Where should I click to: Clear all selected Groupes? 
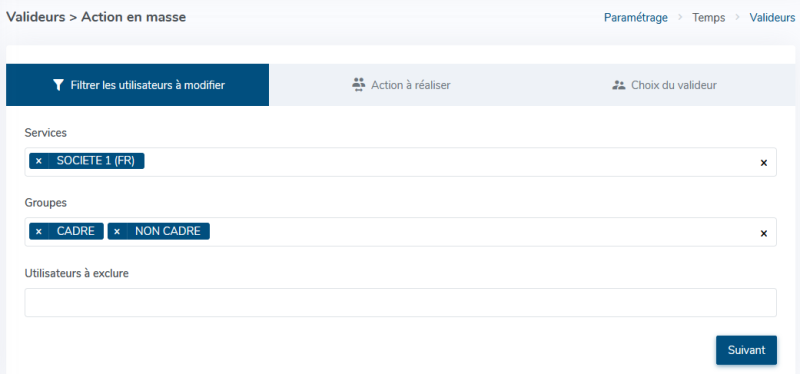point(764,233)
